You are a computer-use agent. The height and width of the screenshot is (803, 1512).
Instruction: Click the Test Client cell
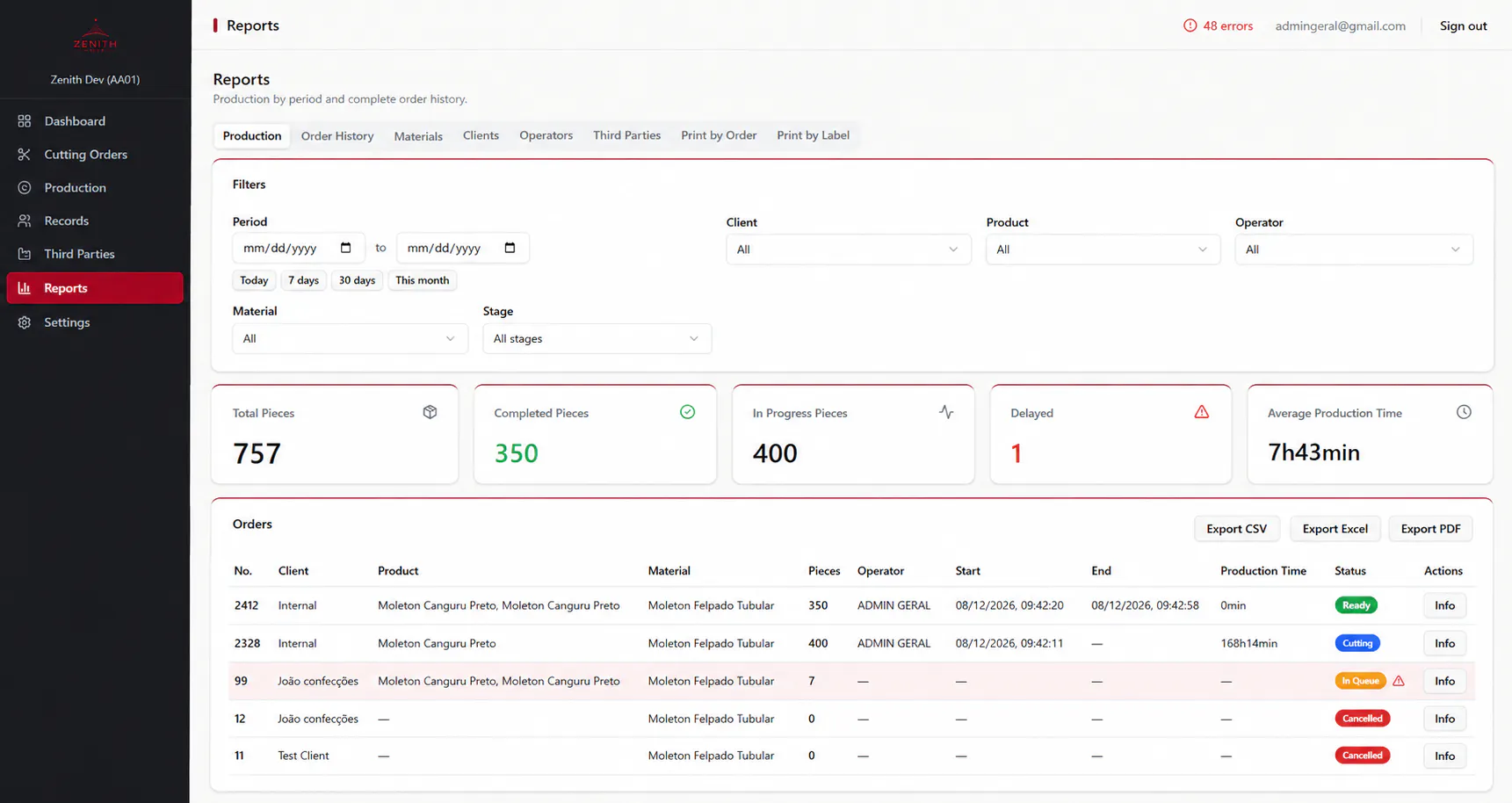(303, 756)
